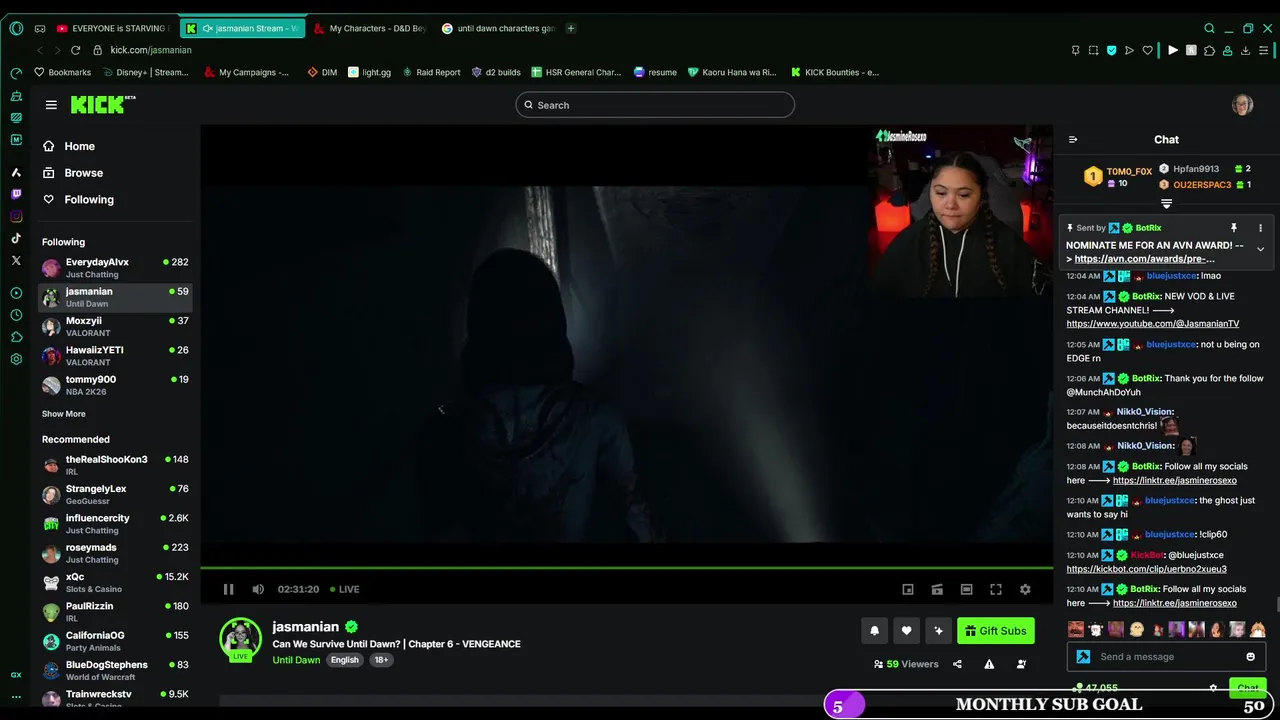The image size is (1280, 720).
Task: Mute the stream volume icon
Action: tap(258, 589)
